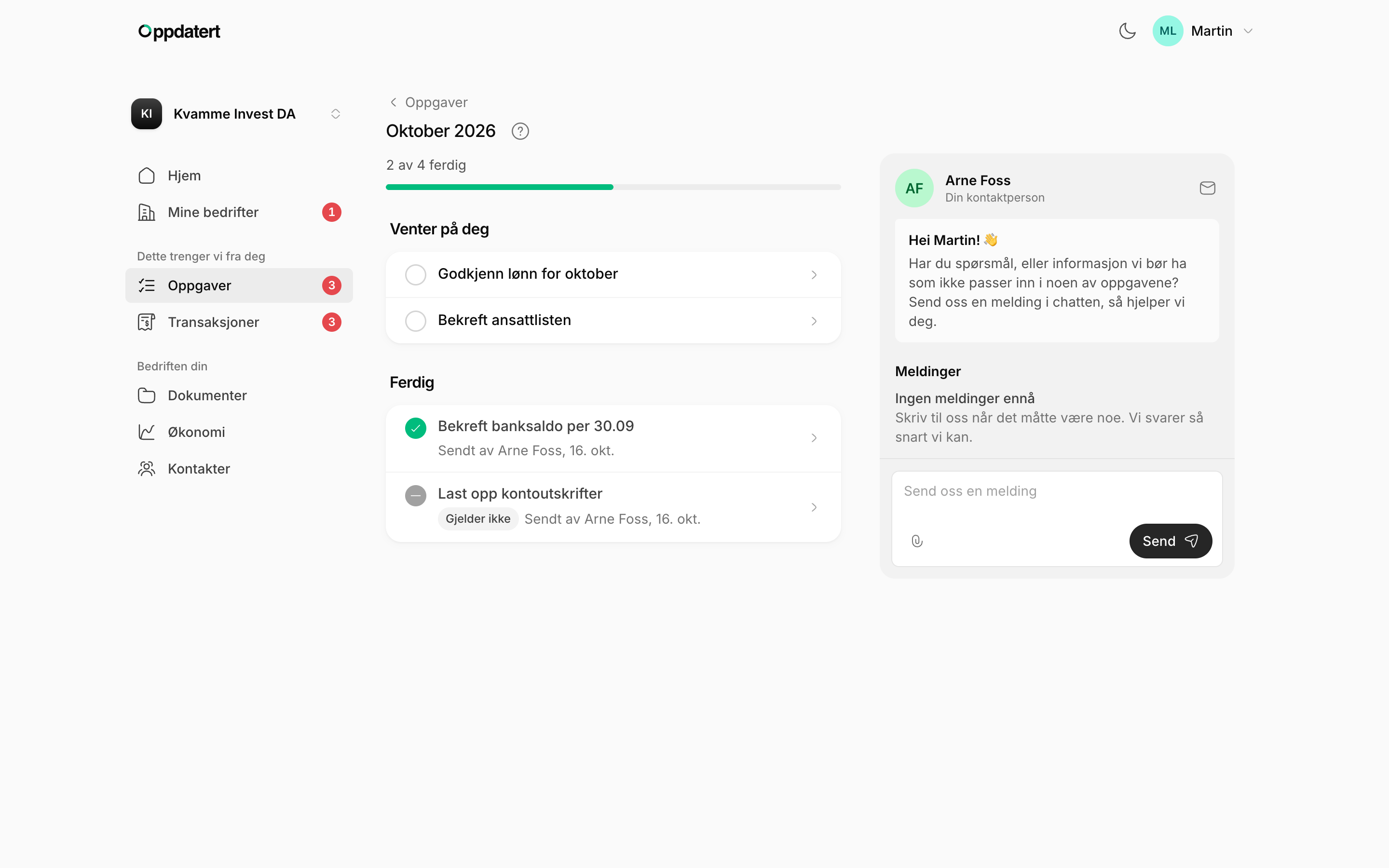Click the Transaksjoner red count badge
Image resolution: width=1389 pixels, height=868 pixels.
tap(332, 322)
